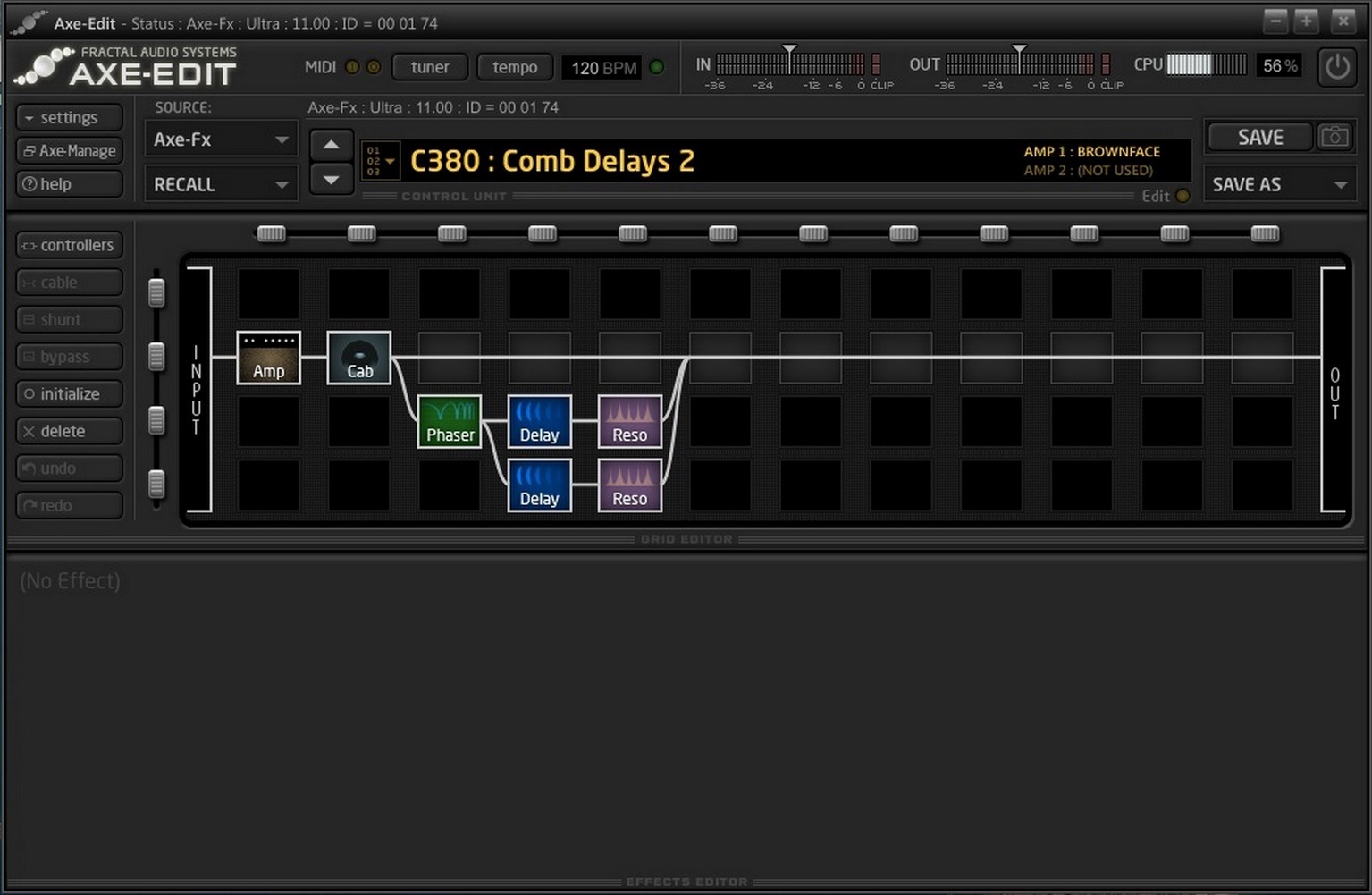The height and width of the screenshot is (895, 1372).
Task: Click the Axe-Edit logo
Action: [x=127, y=67]
